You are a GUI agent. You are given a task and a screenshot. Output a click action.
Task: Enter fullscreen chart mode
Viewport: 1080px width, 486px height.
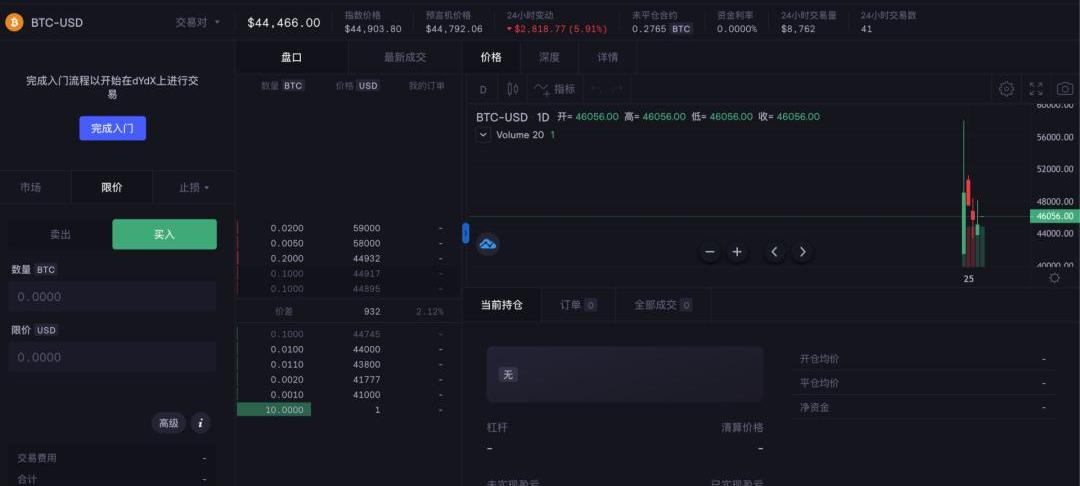coord(1036,89)
